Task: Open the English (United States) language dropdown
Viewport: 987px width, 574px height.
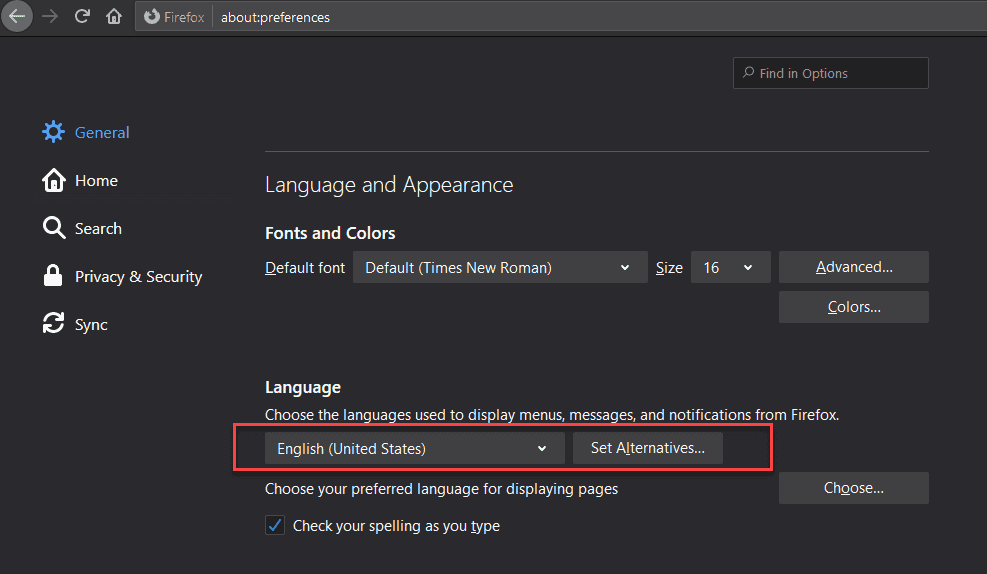Action: 414,448
